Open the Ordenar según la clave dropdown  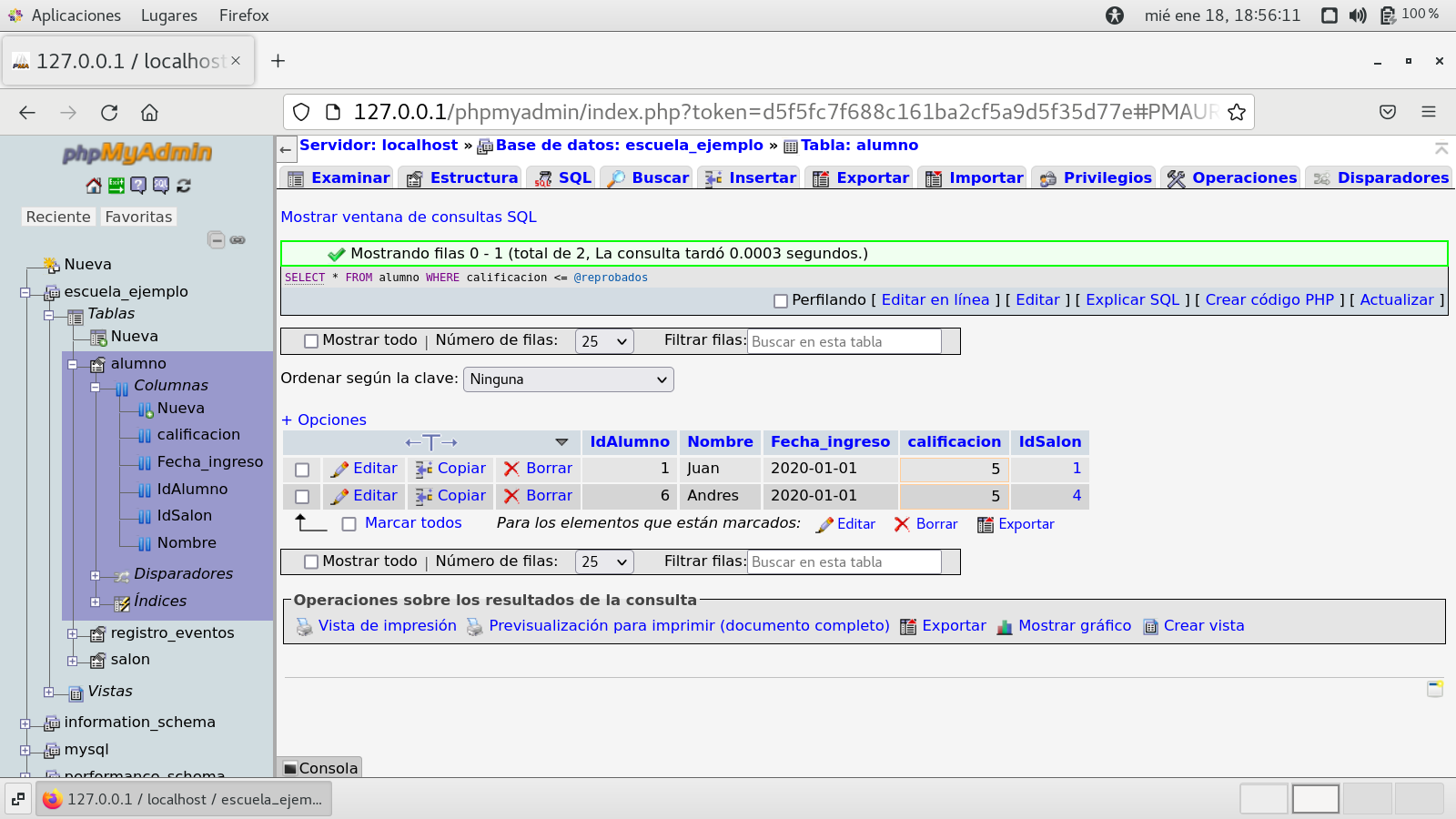pyautogui.click(x=569, y=379)
